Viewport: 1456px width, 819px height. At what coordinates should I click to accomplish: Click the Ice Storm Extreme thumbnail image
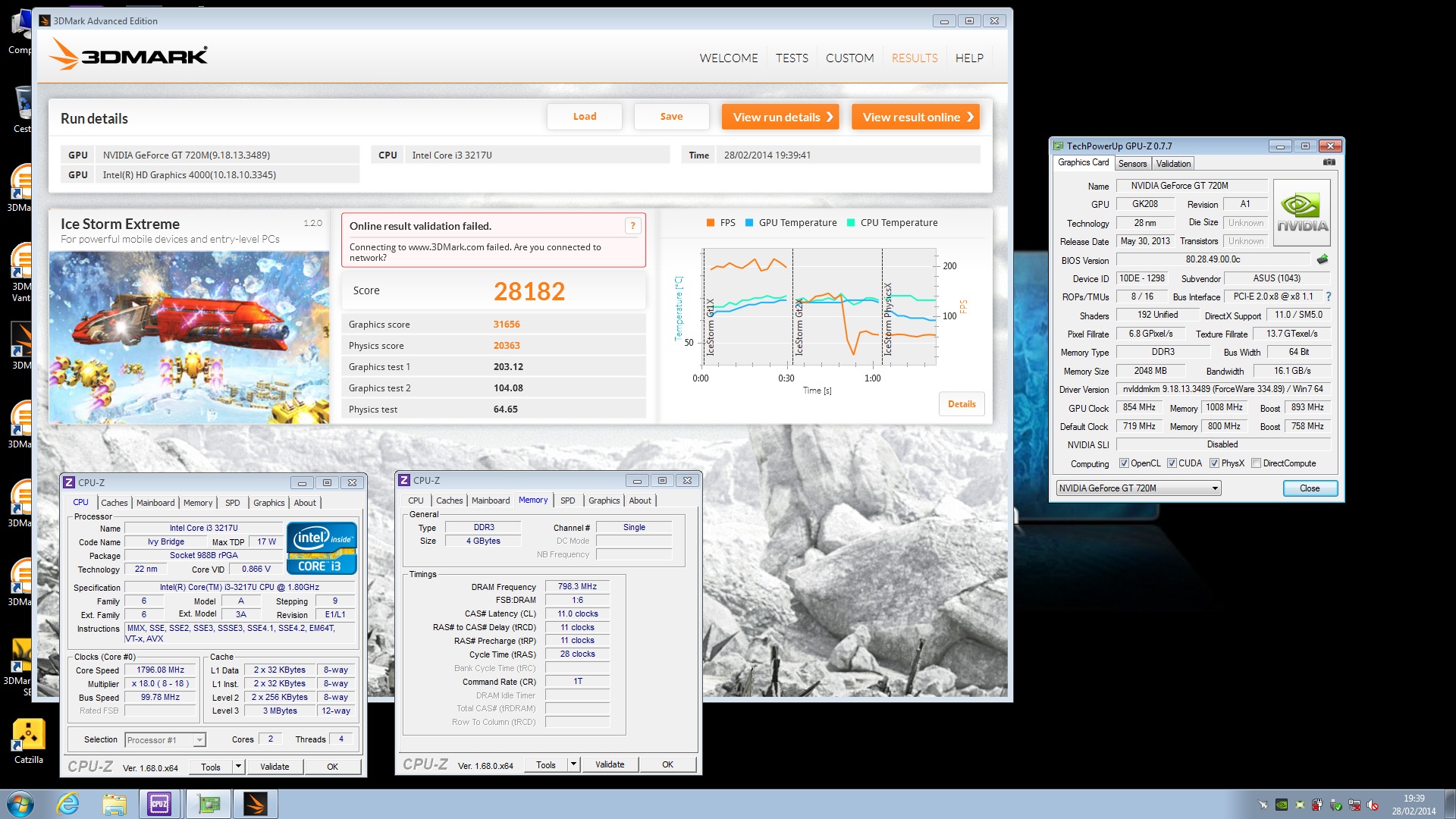pyautogui.click(x=190, y=337)
